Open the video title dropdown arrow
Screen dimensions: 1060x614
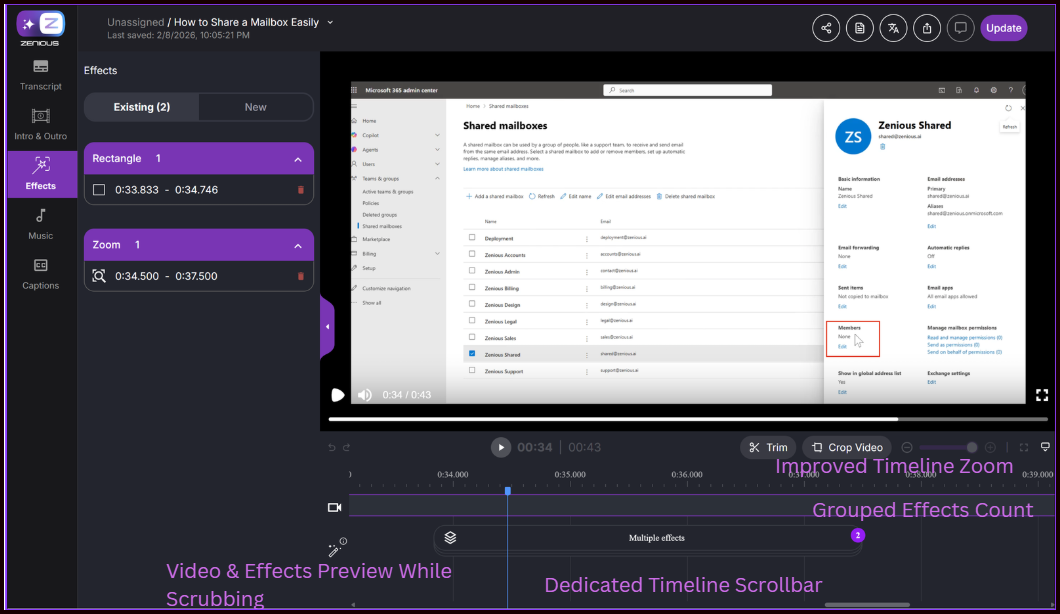pos(331,22)
